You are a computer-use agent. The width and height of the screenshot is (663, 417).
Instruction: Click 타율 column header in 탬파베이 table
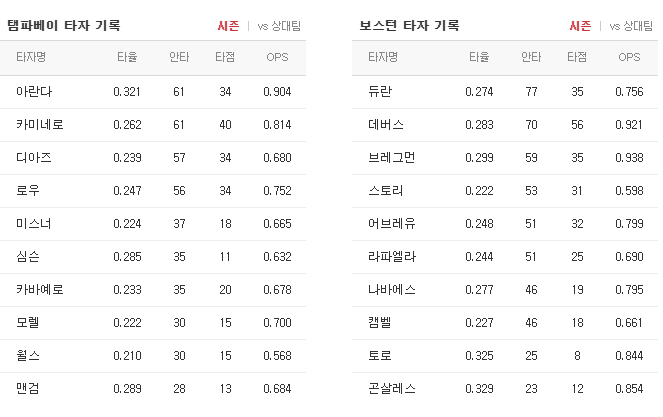[127, 57]
